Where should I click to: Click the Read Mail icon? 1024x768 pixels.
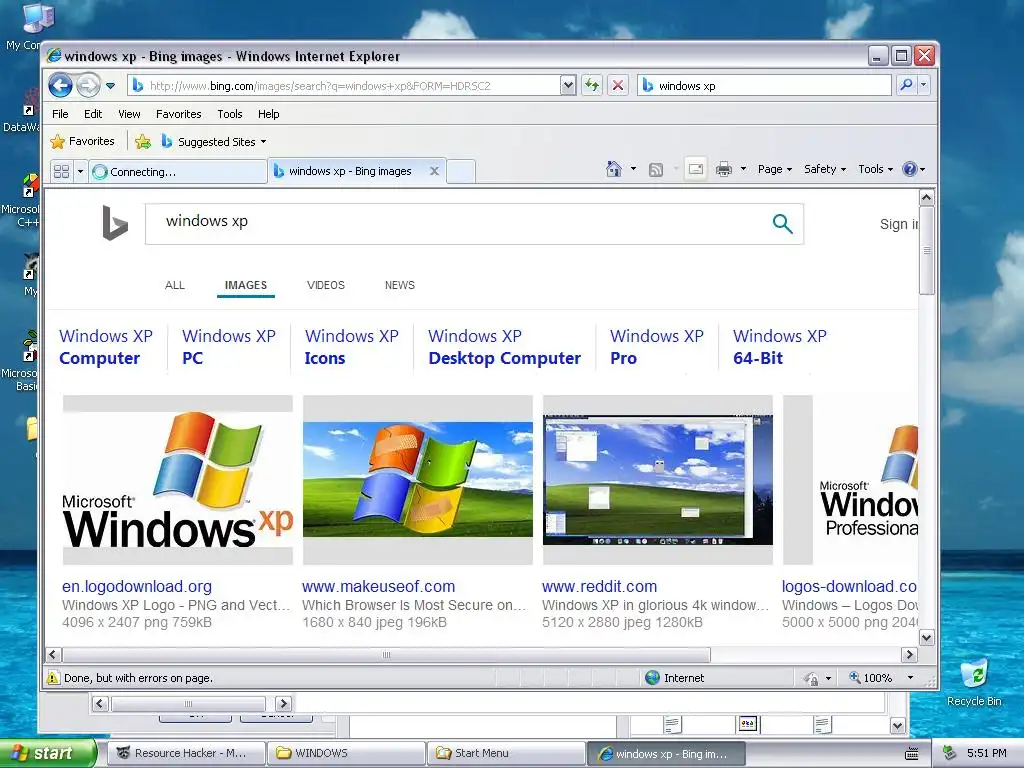tap(696, 169)
